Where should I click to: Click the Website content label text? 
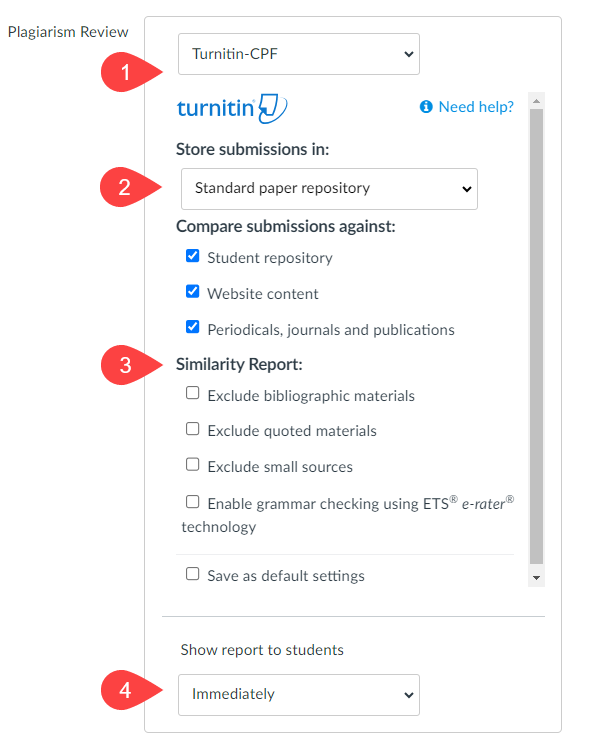click(263, 294)
